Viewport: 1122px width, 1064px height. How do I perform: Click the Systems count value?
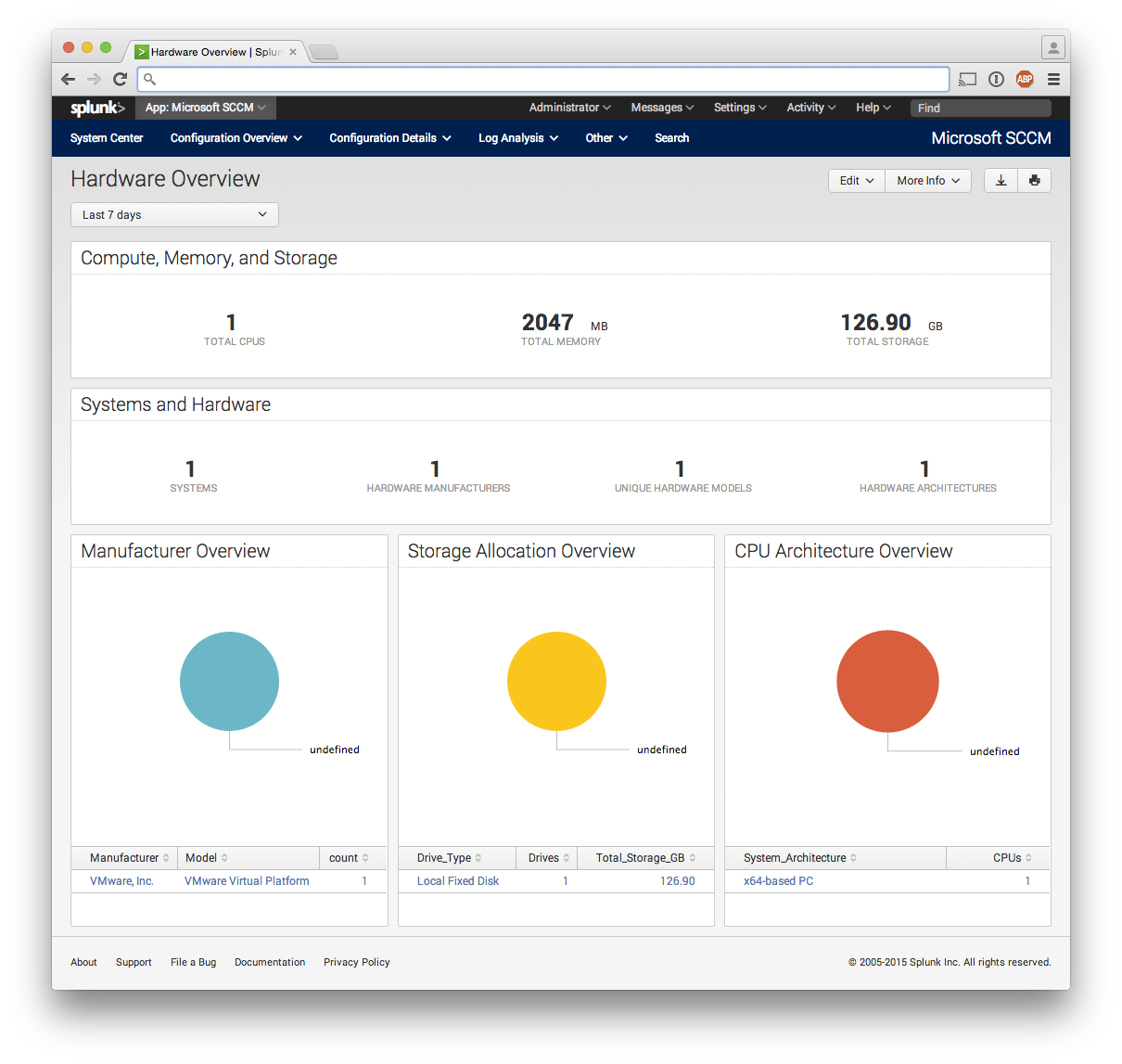point(190,469)
